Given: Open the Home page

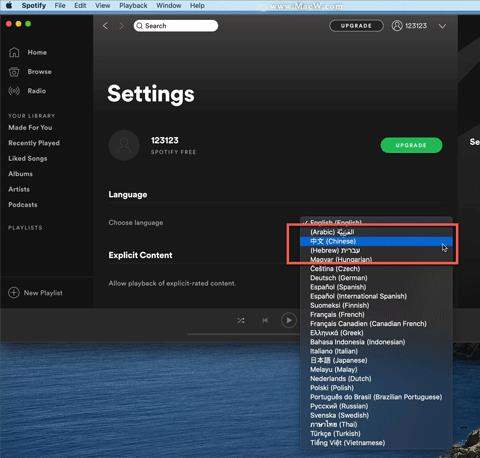Looking at the screenshot, I should click(37, 52).
